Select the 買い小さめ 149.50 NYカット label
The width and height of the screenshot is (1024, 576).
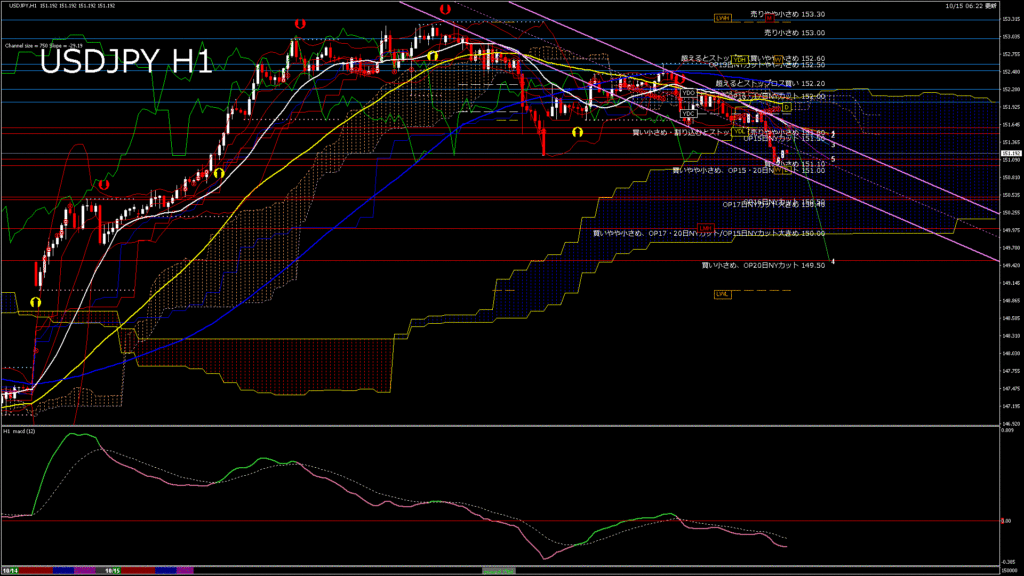764,265
